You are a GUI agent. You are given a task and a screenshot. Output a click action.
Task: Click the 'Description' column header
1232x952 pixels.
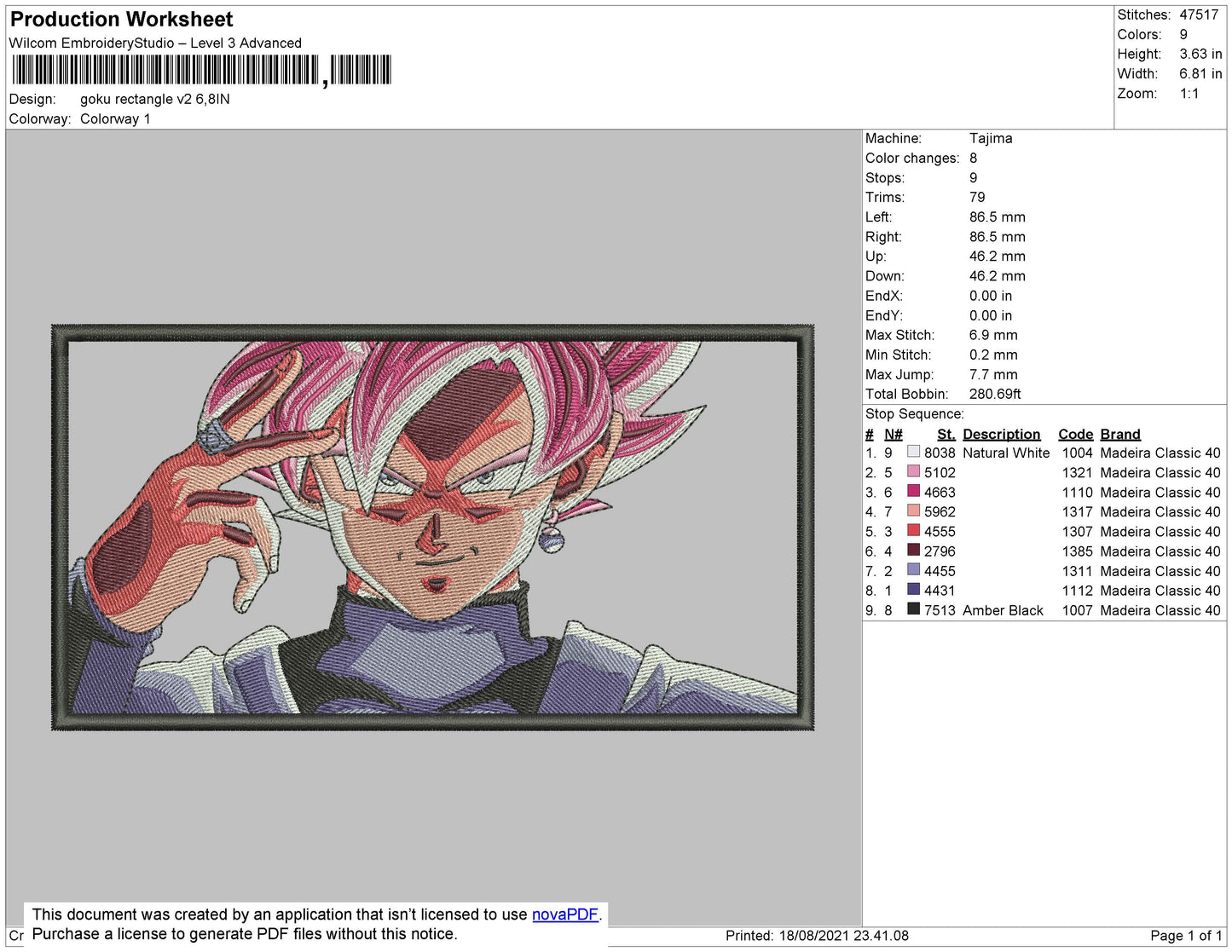pos(1002,434)
